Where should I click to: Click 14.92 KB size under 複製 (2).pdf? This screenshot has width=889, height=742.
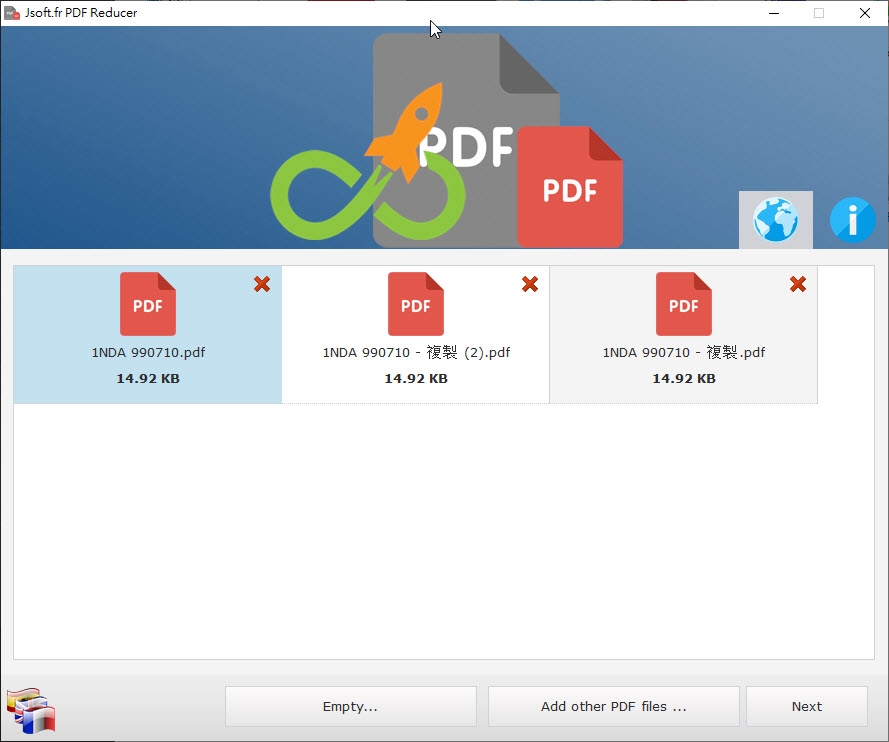[416, 379]
